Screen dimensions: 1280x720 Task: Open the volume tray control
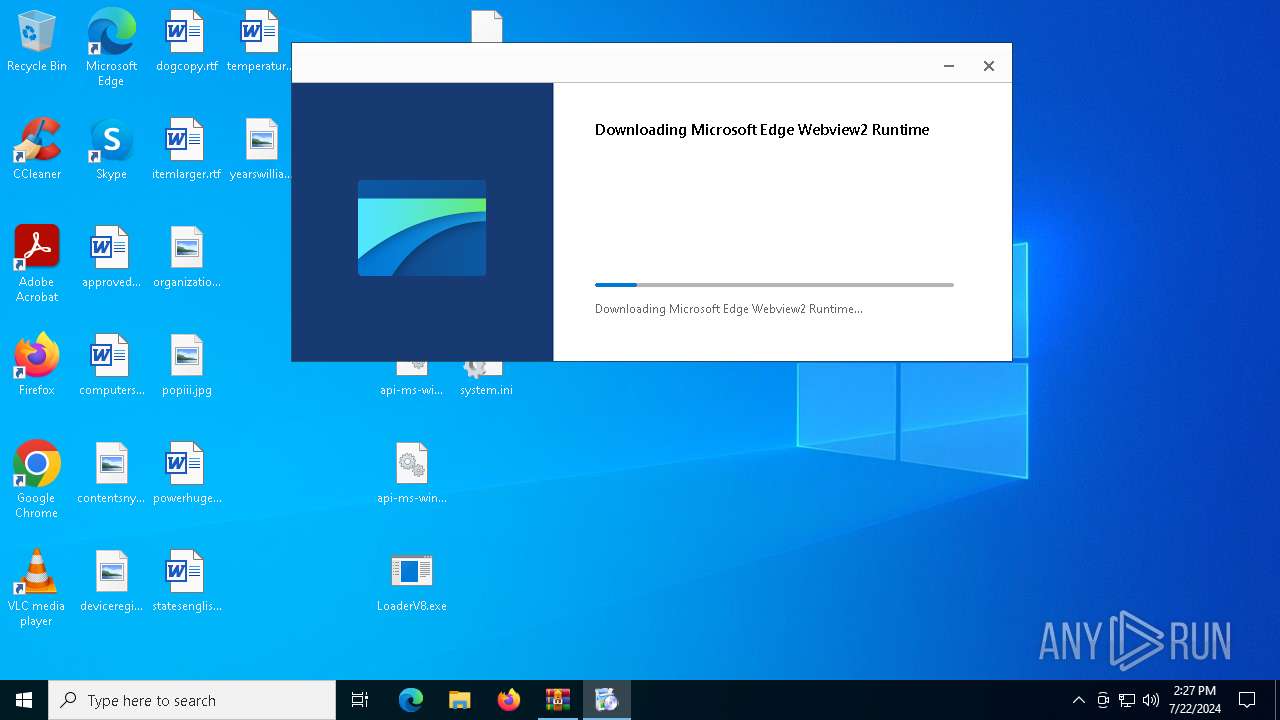(x=1151, y=700)
